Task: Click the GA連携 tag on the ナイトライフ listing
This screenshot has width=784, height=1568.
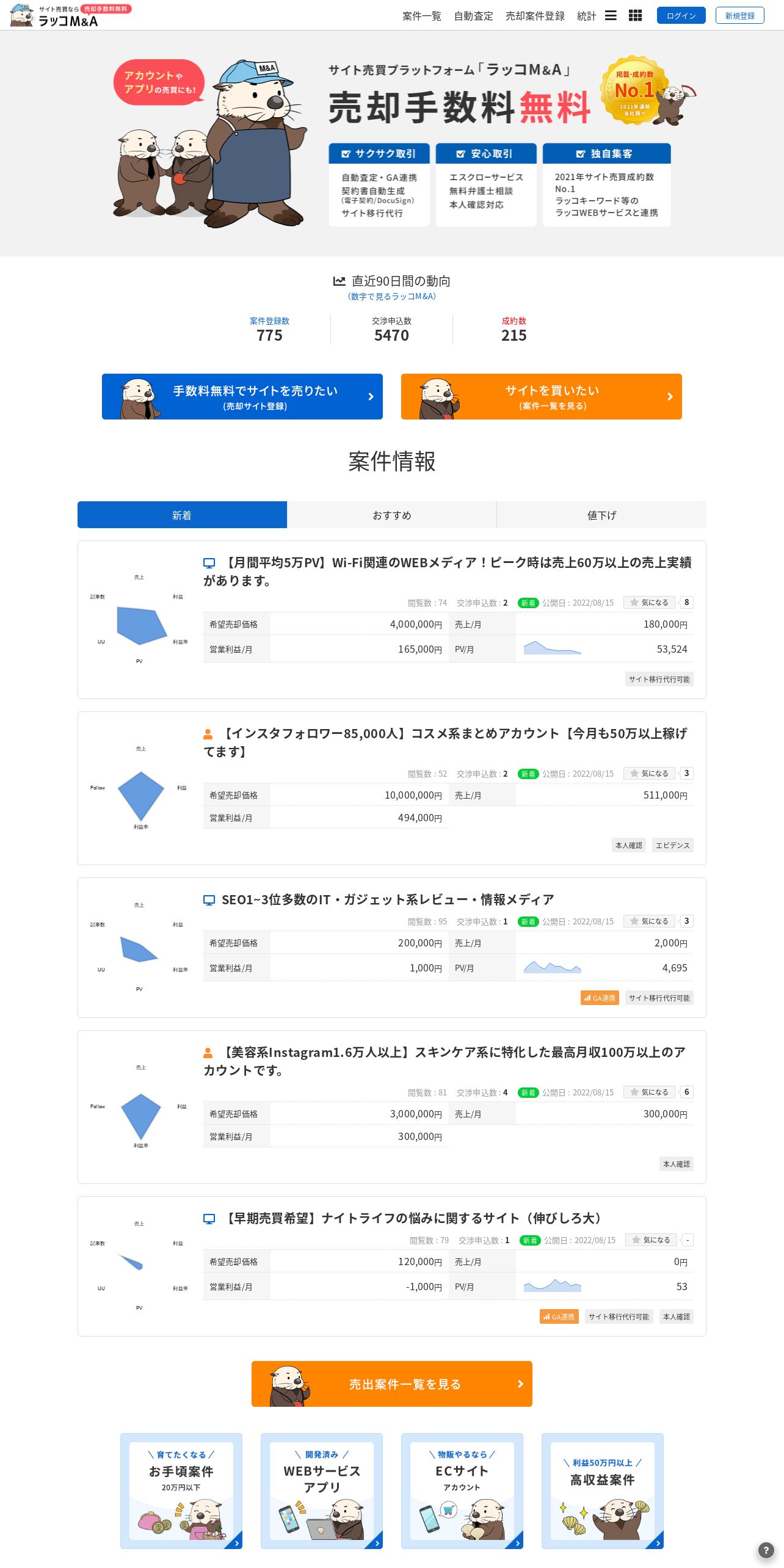Action: 559,1316
